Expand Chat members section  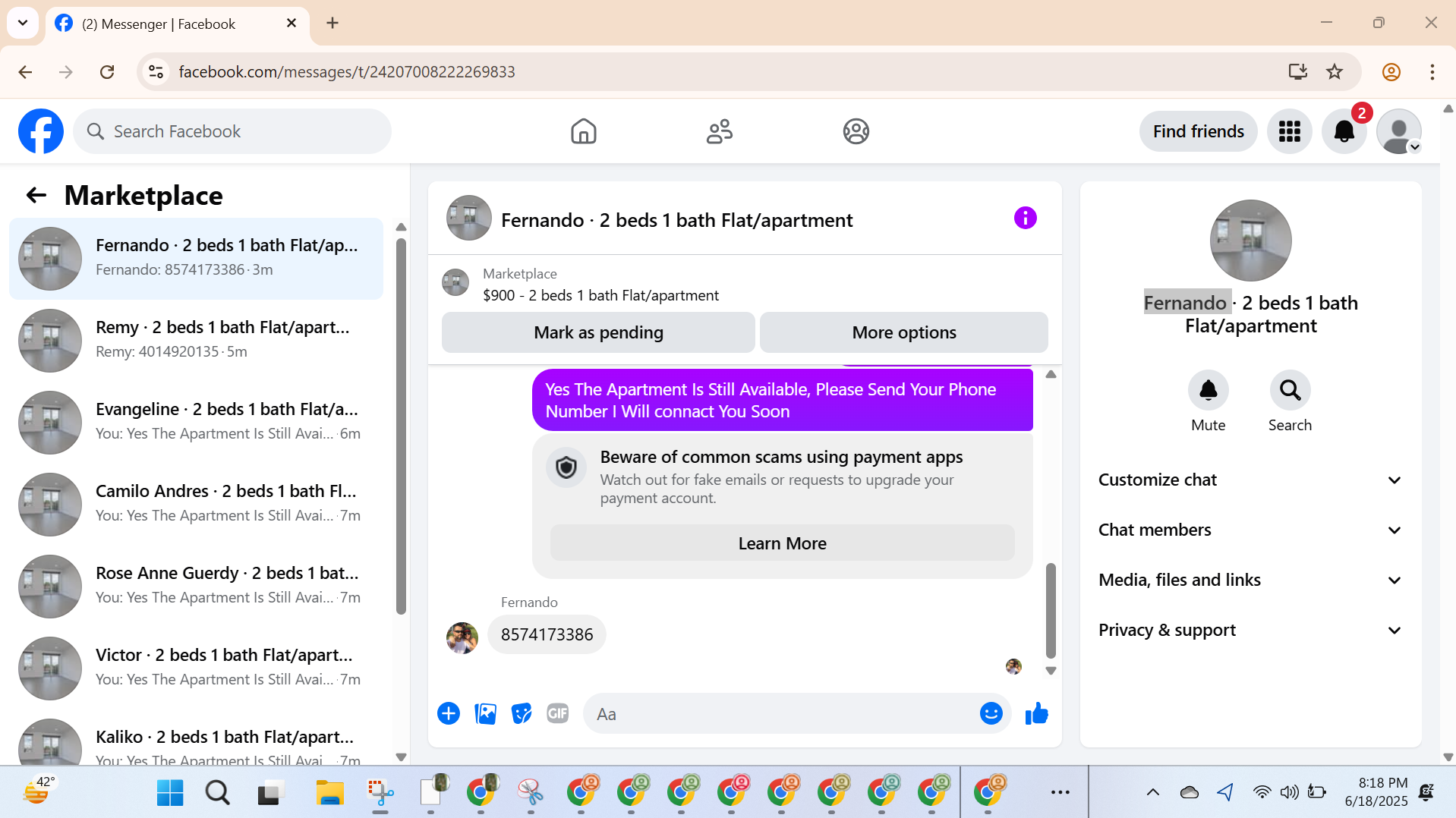(x=1250, y=530)
